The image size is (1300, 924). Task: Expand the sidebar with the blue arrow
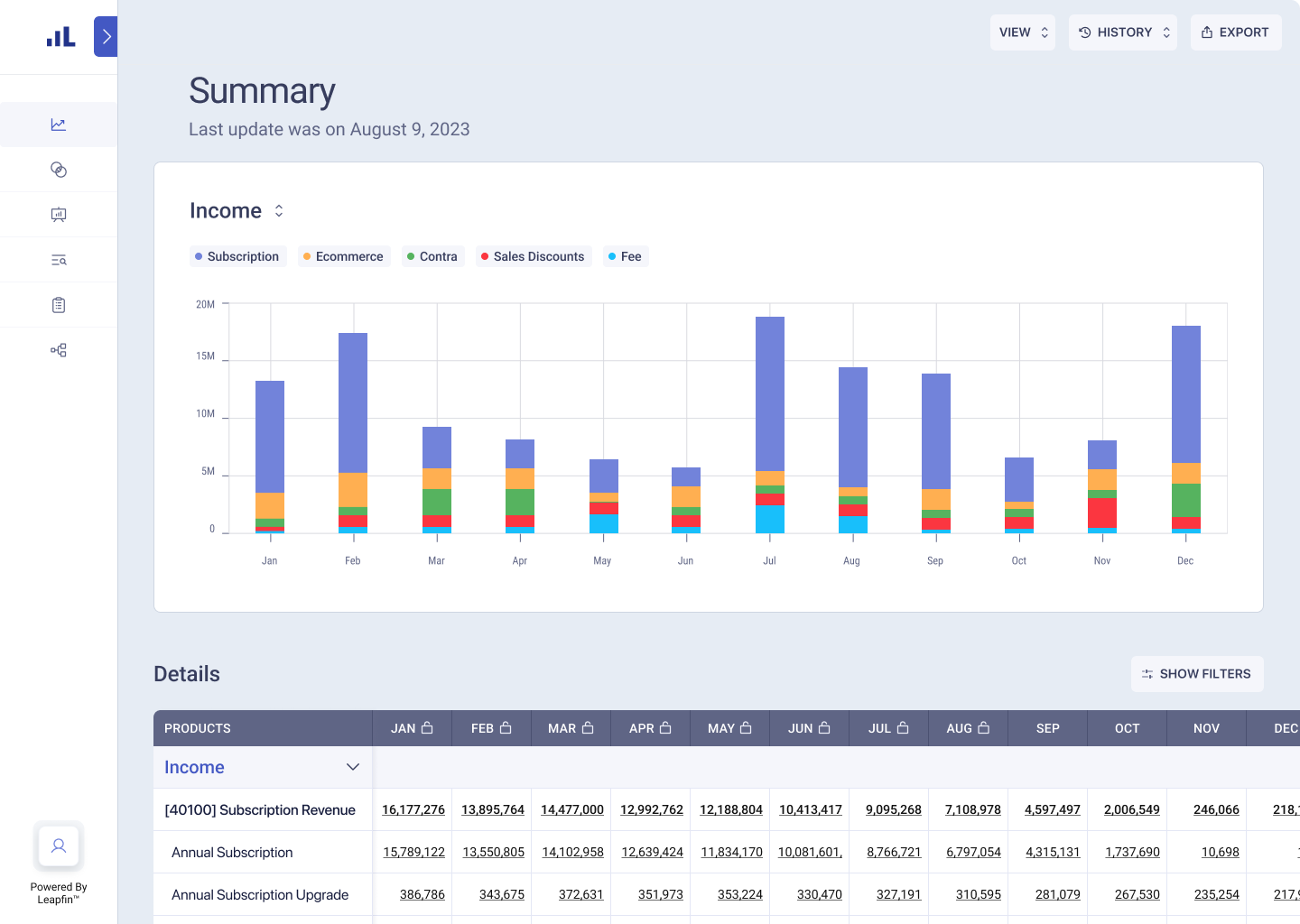pyautogui.click(x=105, y=36)
